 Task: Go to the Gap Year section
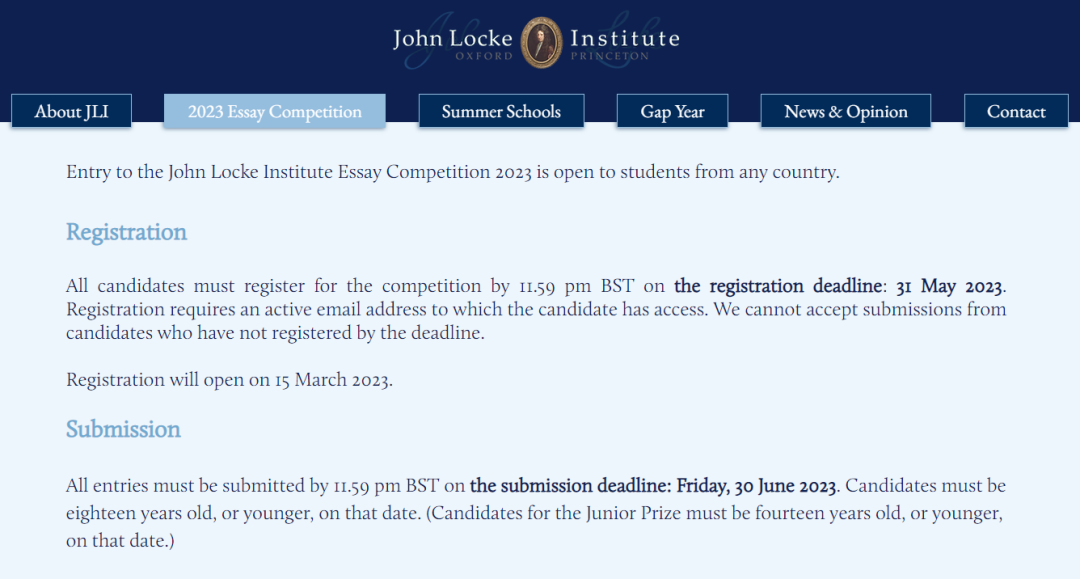[672, 112]
